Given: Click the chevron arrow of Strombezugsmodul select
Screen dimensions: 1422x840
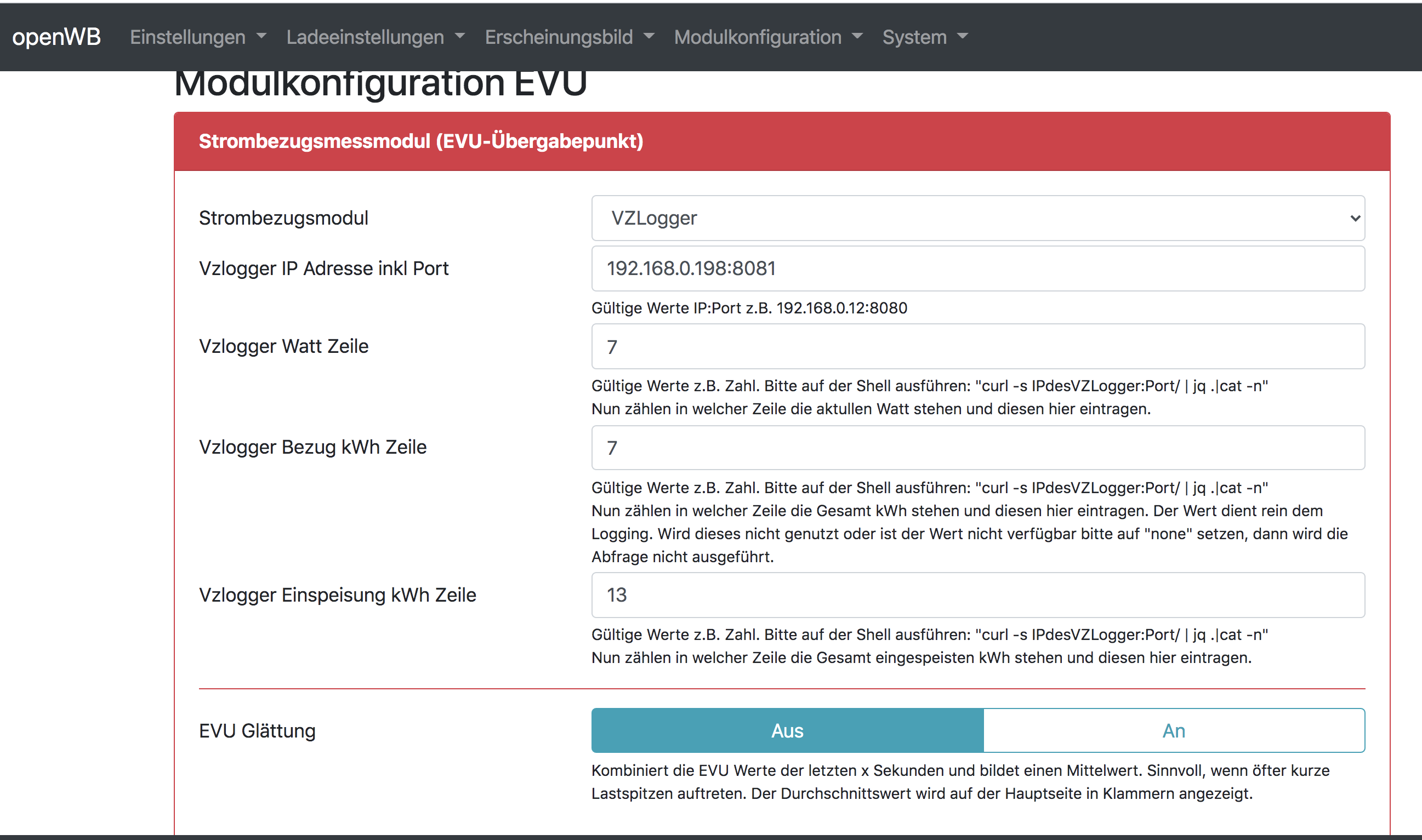Looking at the screenshot, I should [1355, 218].
